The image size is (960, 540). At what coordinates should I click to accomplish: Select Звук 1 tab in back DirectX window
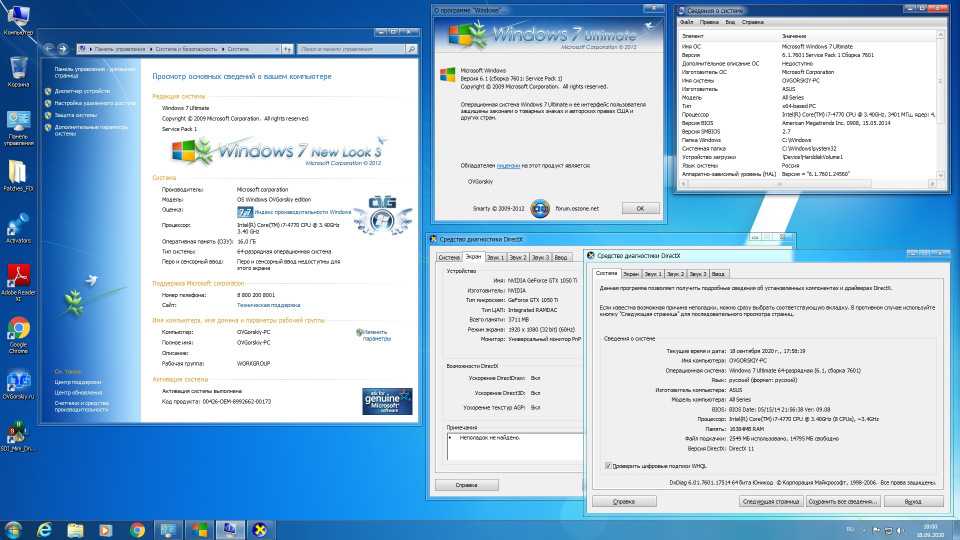495,258
